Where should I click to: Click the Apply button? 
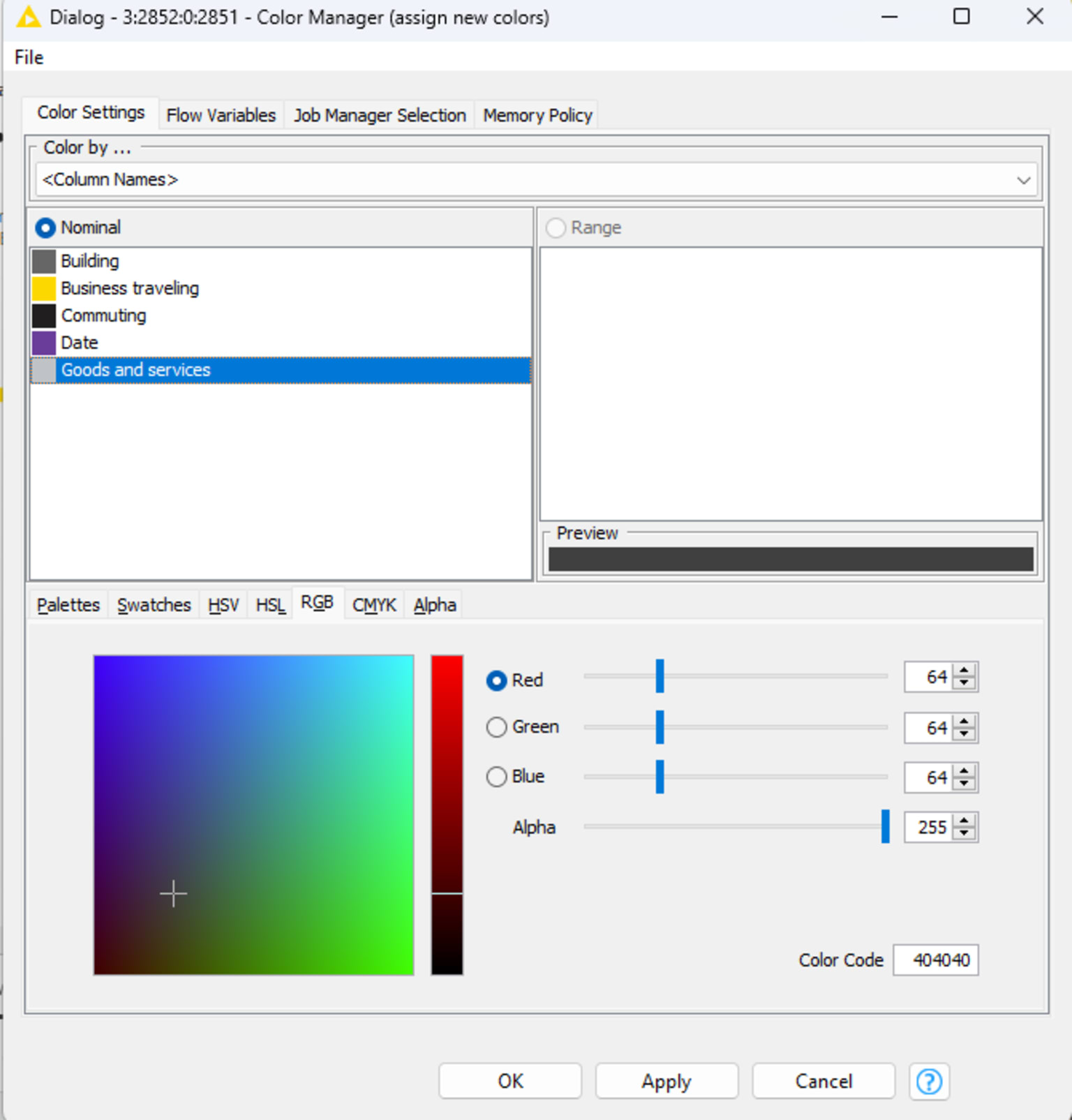(x=667, y=1081)
